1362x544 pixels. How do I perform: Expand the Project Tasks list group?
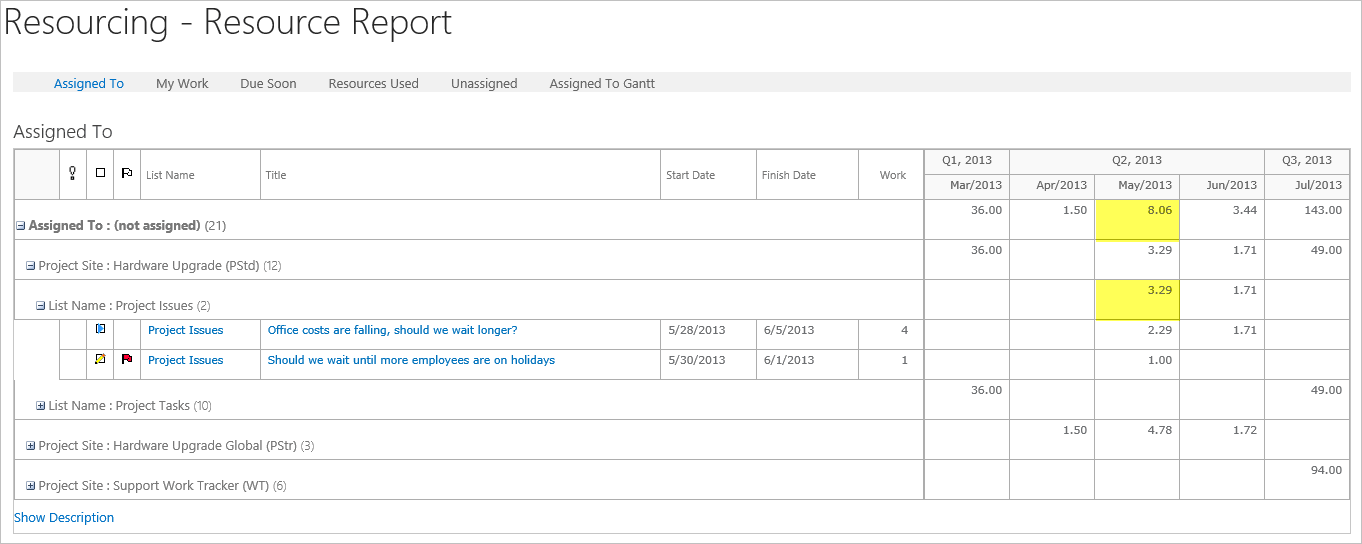tap(40, 406)
